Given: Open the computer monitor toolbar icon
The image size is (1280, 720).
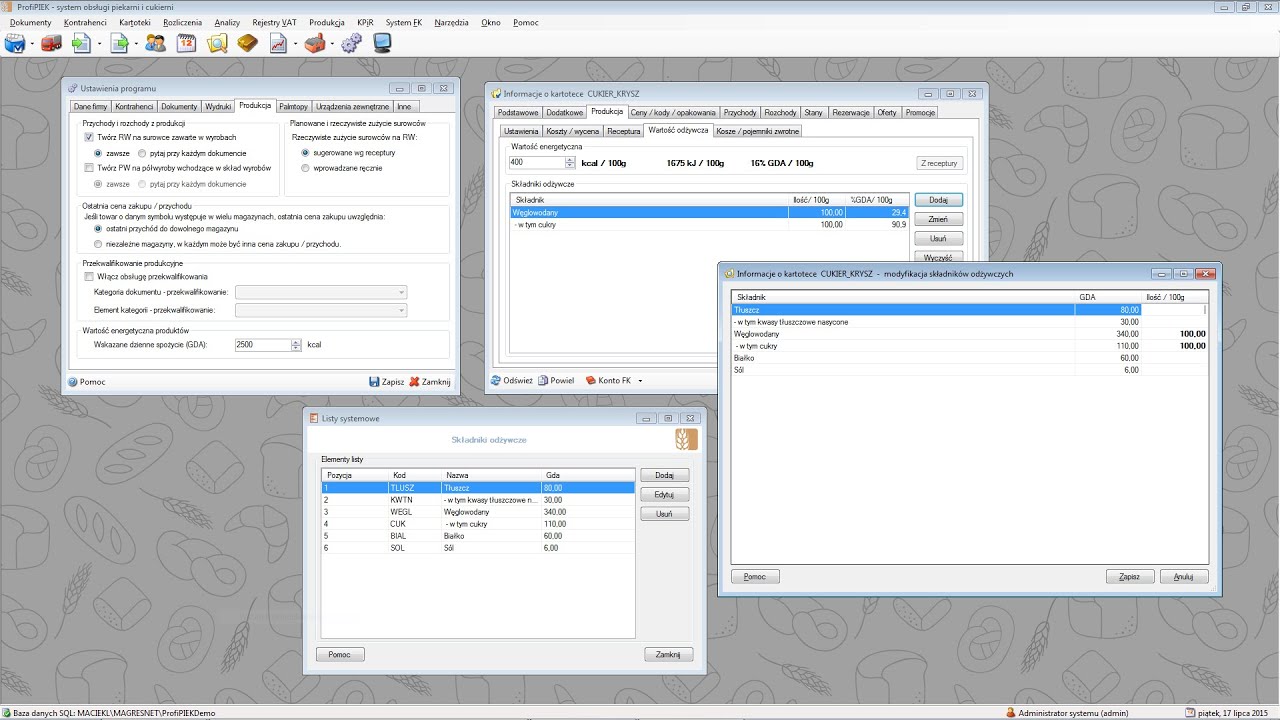Looking at the screenshot, I should point(381,43).
